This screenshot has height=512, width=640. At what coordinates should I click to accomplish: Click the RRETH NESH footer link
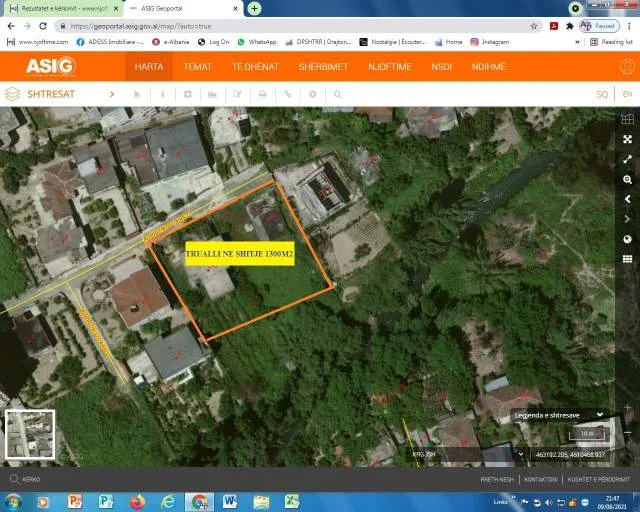496,480
